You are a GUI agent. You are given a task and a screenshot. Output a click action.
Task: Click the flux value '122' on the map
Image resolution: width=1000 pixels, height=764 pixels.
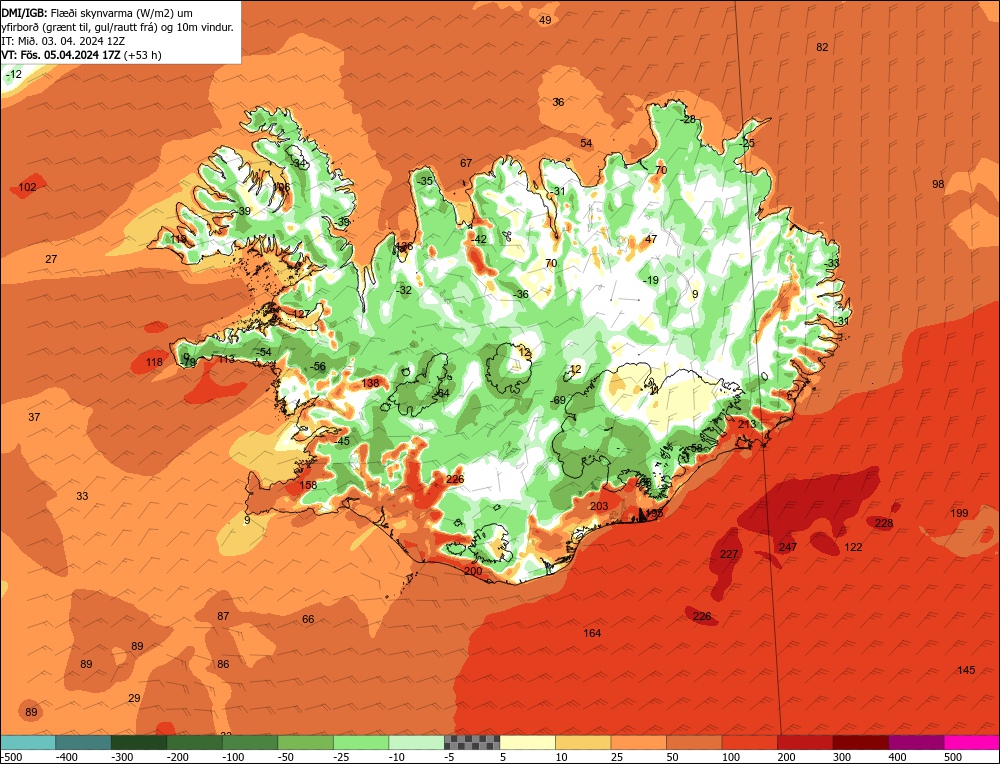[853, 547]
